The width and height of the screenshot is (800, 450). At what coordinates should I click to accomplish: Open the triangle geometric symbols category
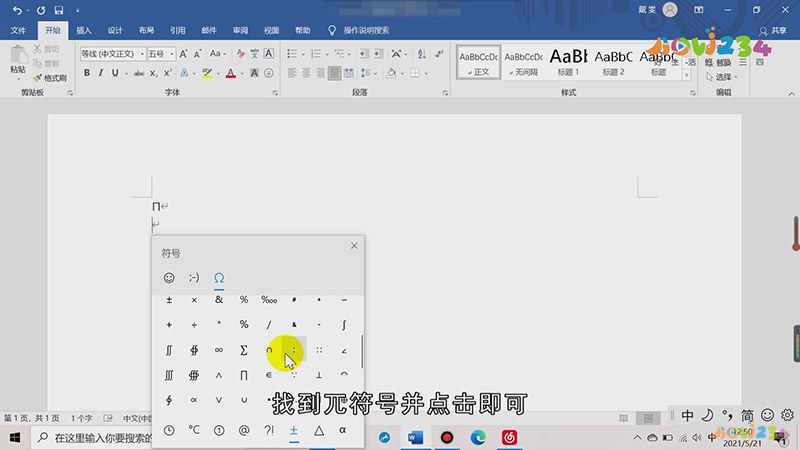pos(319,430)
